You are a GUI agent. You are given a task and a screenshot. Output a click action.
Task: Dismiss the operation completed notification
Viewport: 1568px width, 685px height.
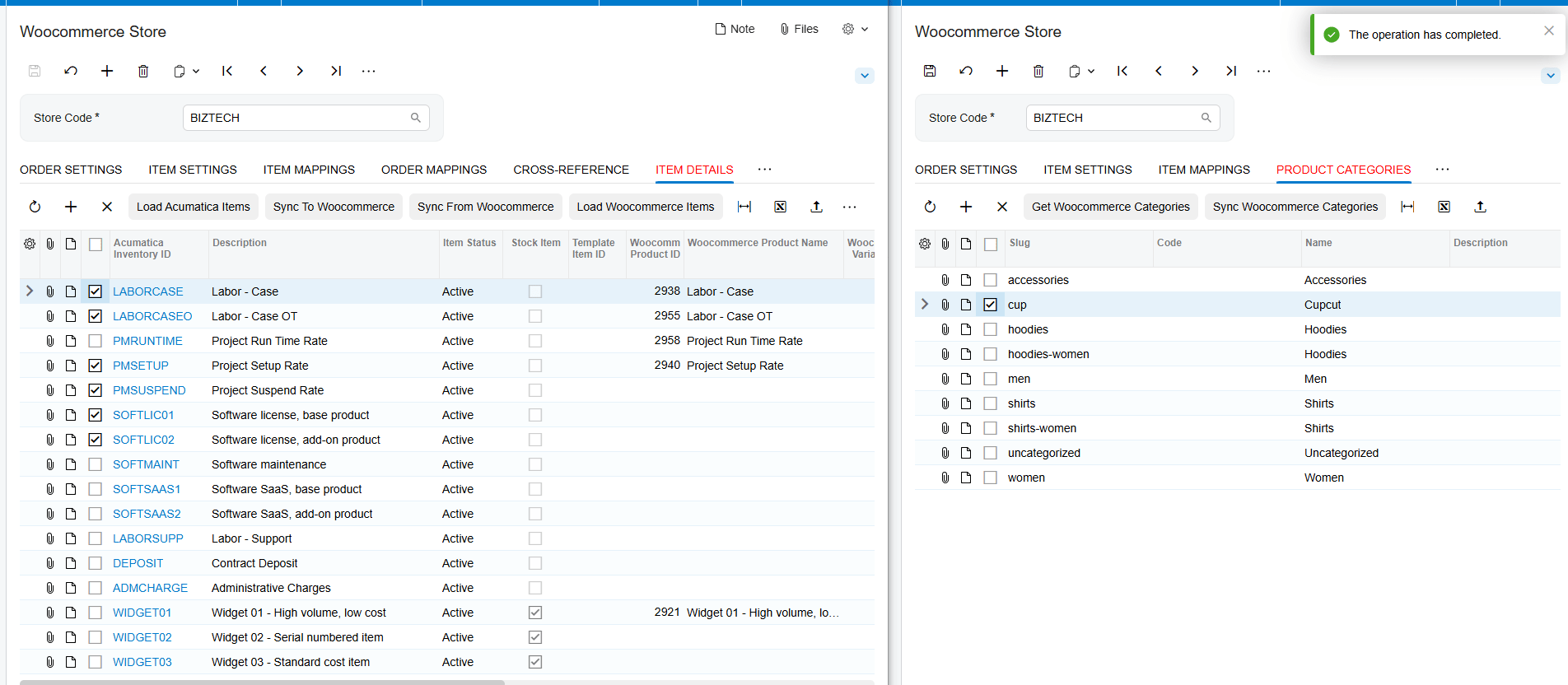[1549, 30]
